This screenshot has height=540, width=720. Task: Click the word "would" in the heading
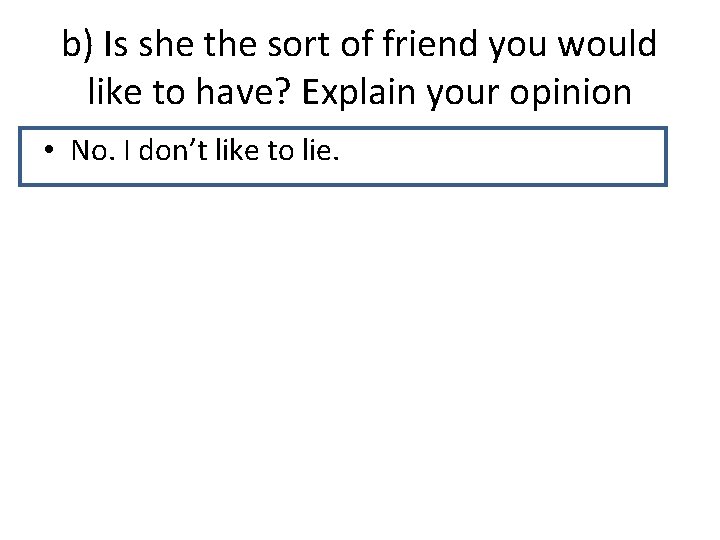click(x=607, y=44)
